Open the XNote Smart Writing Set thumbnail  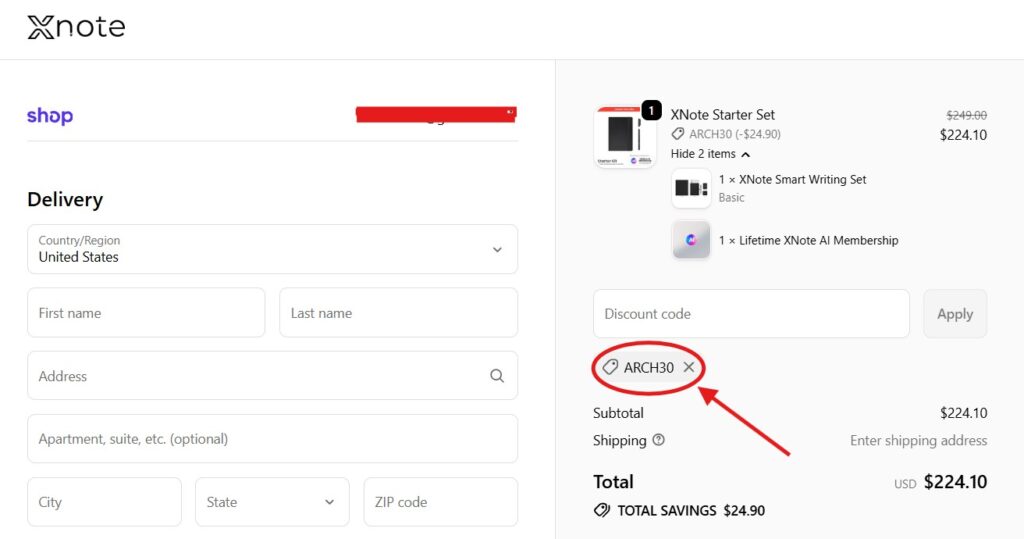[x=691, y=188]
